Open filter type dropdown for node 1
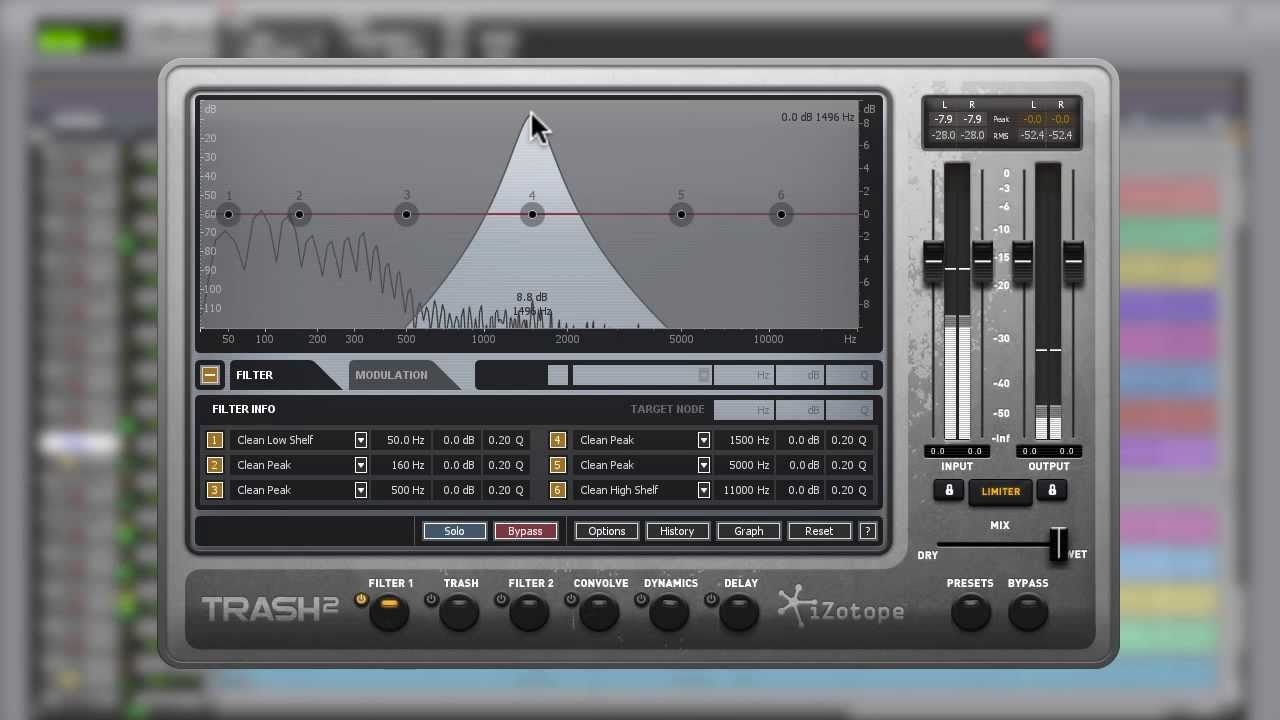 [x=360, y=440]
